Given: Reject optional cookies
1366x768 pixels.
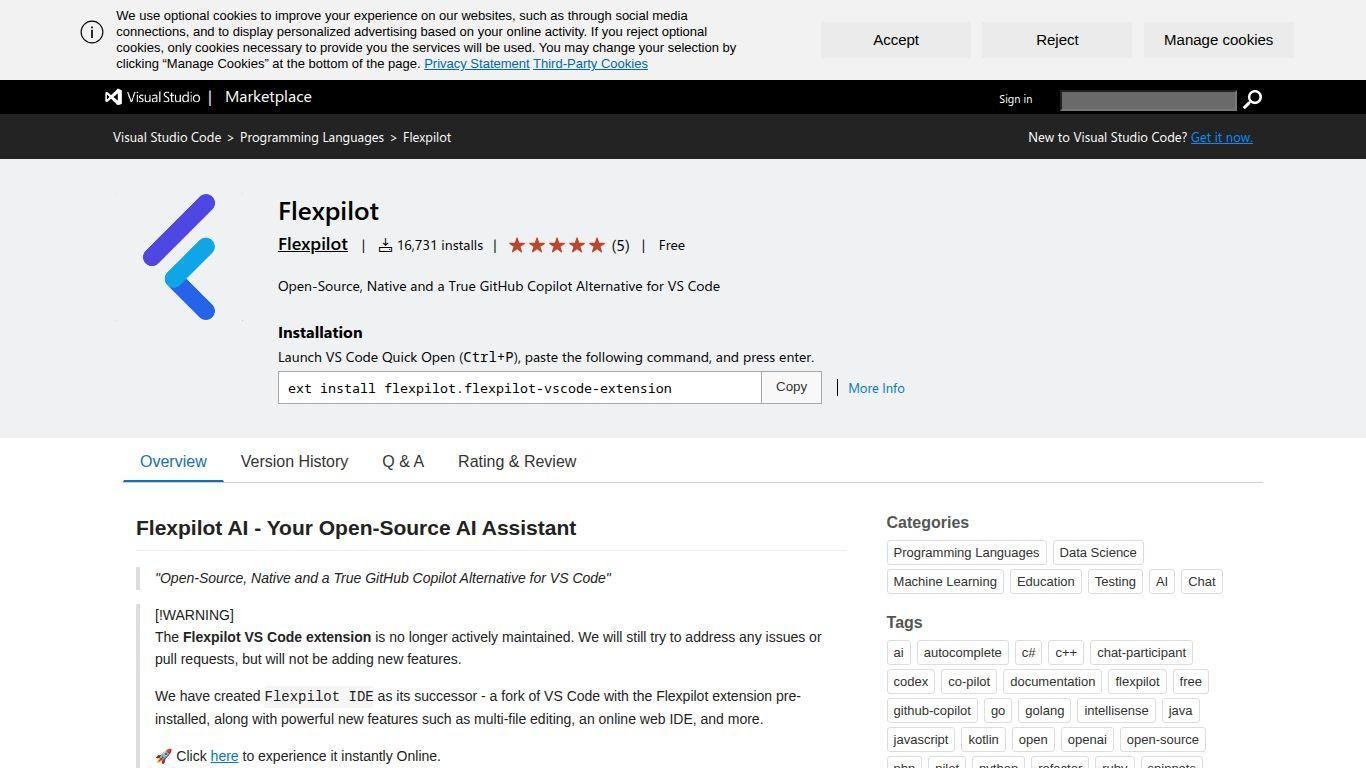Looking at the screenshot, I should 1056,40.
